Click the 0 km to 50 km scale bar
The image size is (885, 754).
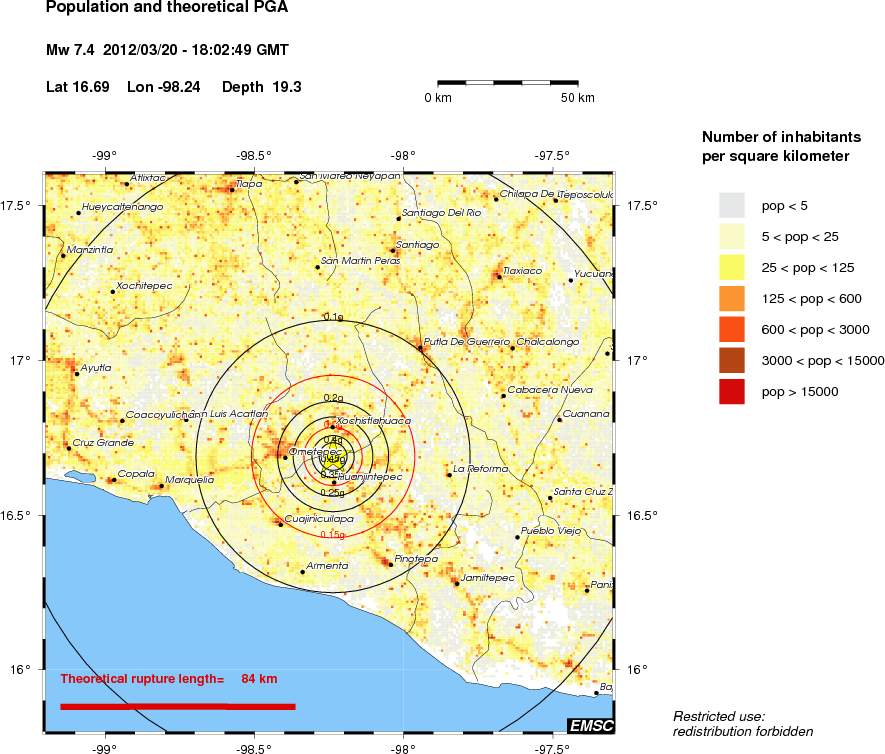click(x=508, y=83)
